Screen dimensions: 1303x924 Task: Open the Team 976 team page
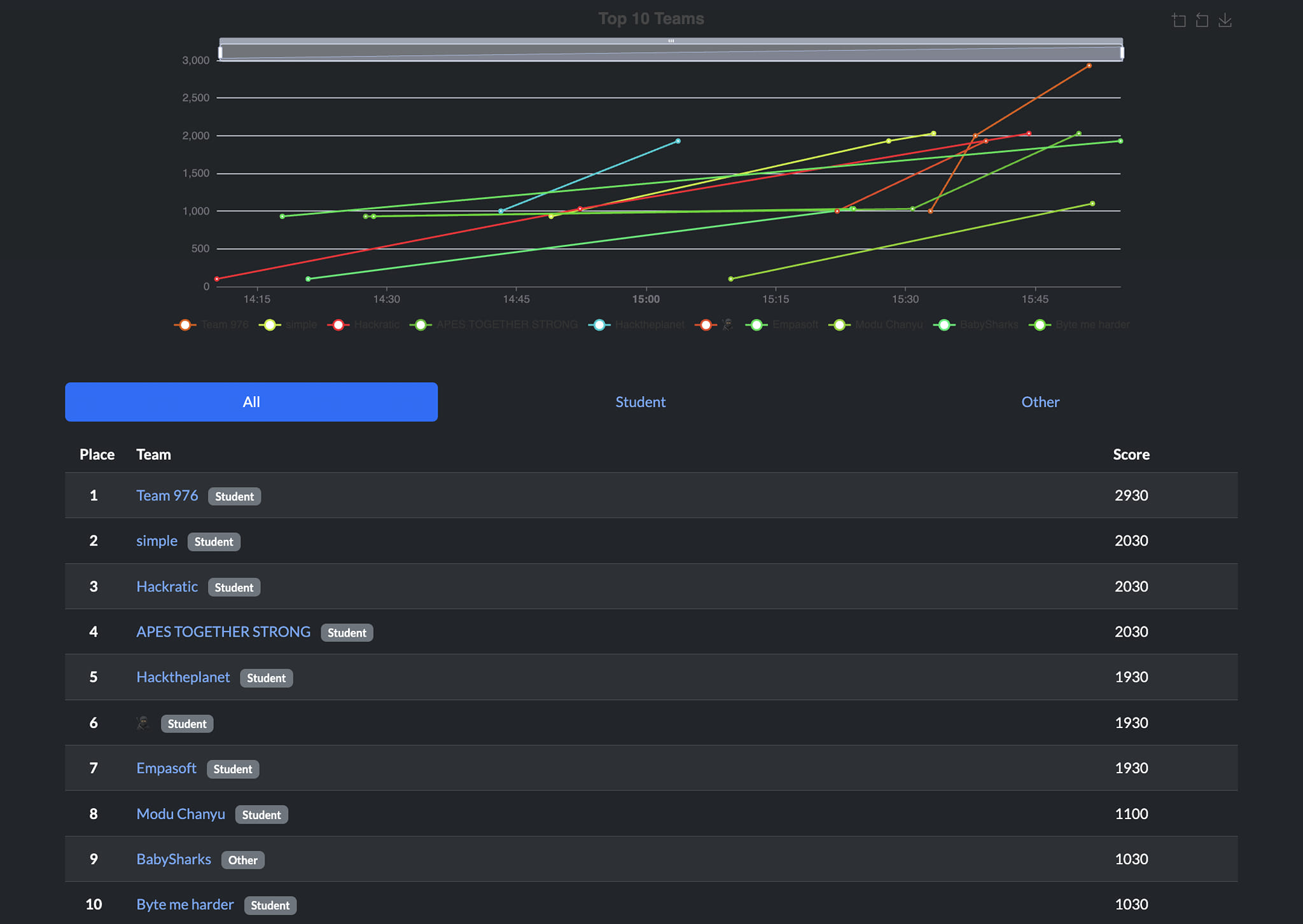pos(167,495)
